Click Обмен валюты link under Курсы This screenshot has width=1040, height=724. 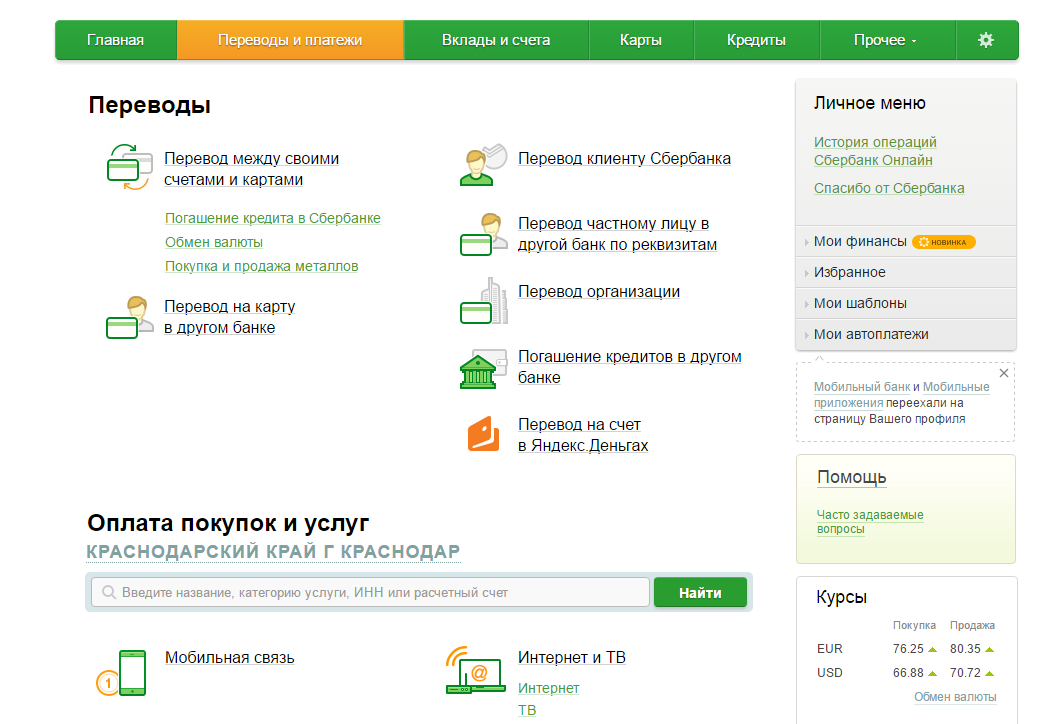tap(955, 697)
